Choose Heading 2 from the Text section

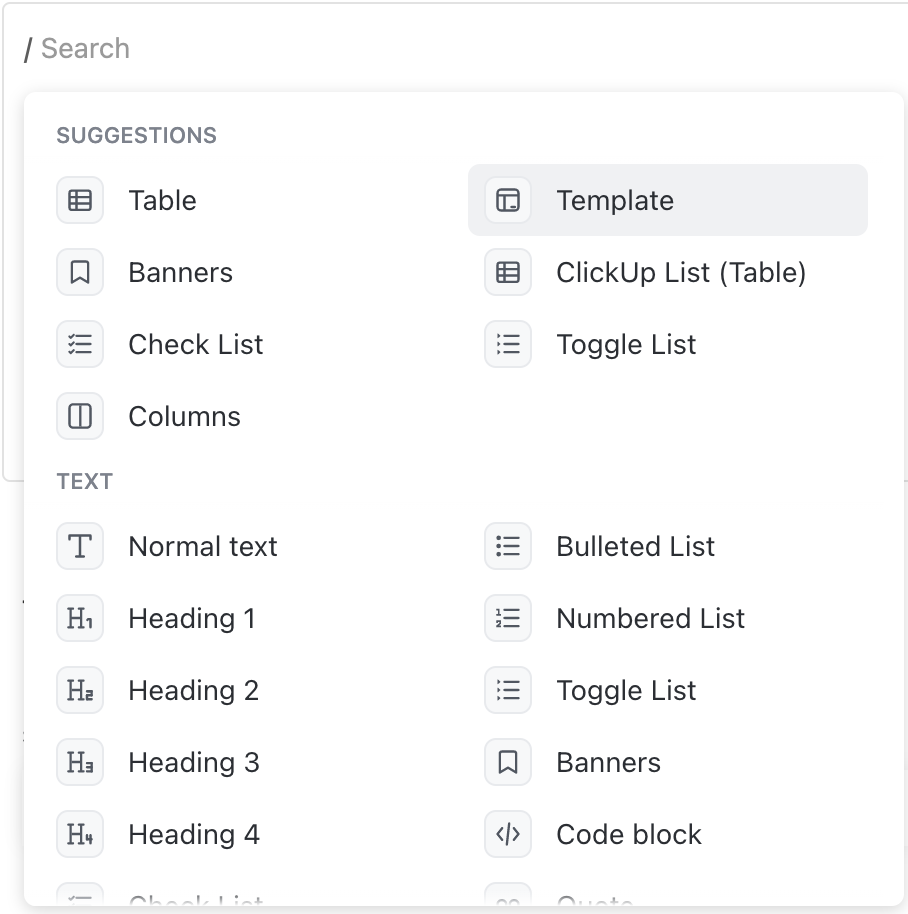(193, 690)
